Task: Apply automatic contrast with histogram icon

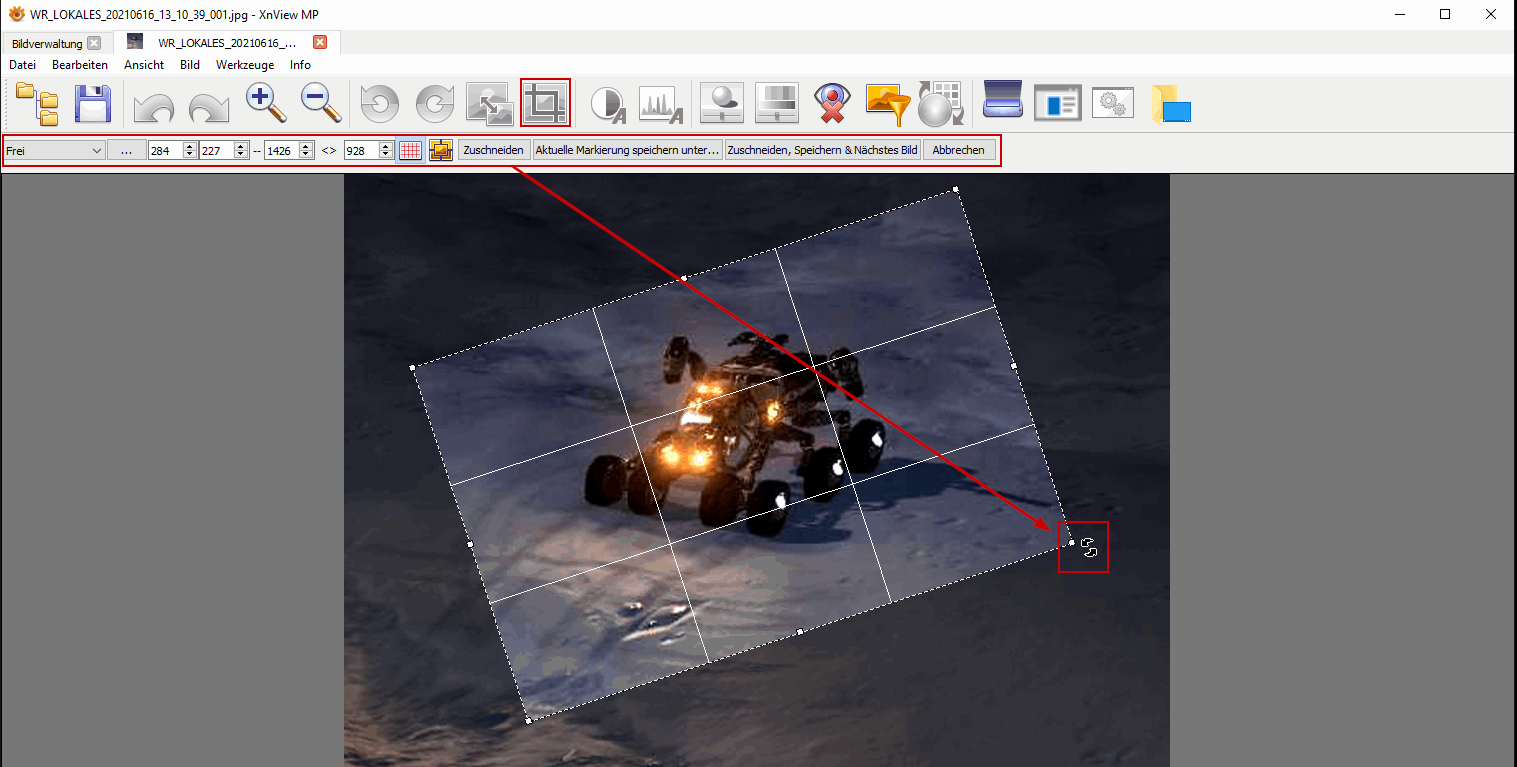Action: [x=662, y=105]
